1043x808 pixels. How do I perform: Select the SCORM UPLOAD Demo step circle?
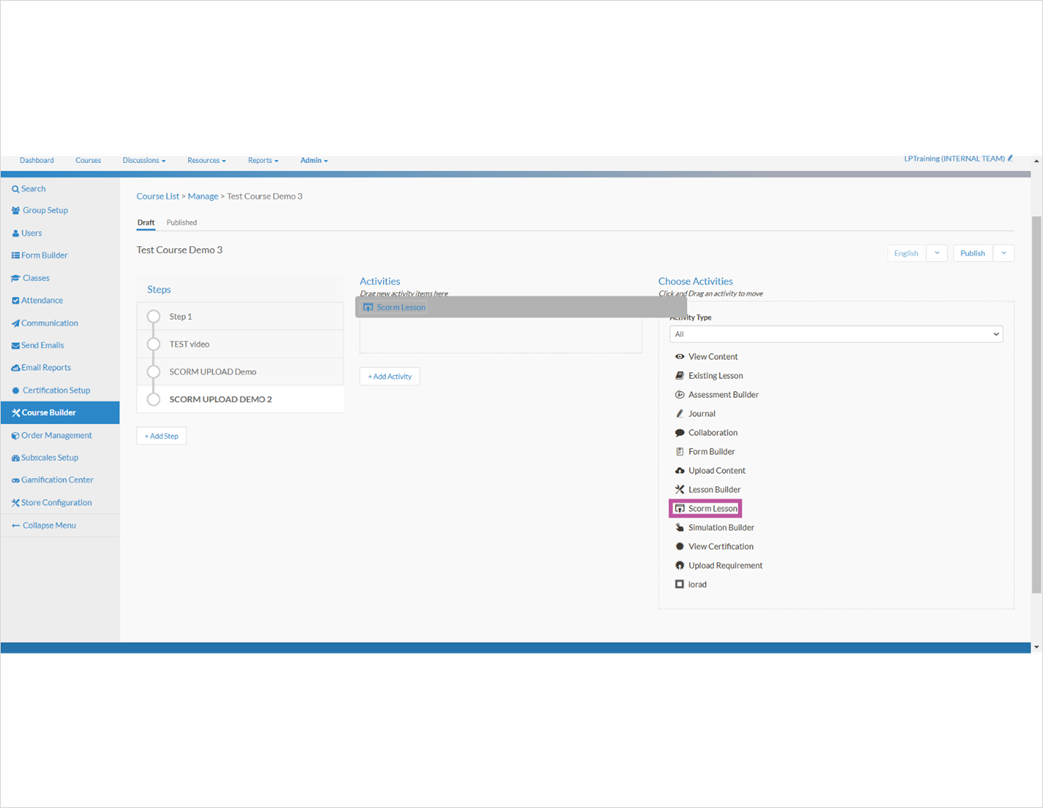coord(153,371)
